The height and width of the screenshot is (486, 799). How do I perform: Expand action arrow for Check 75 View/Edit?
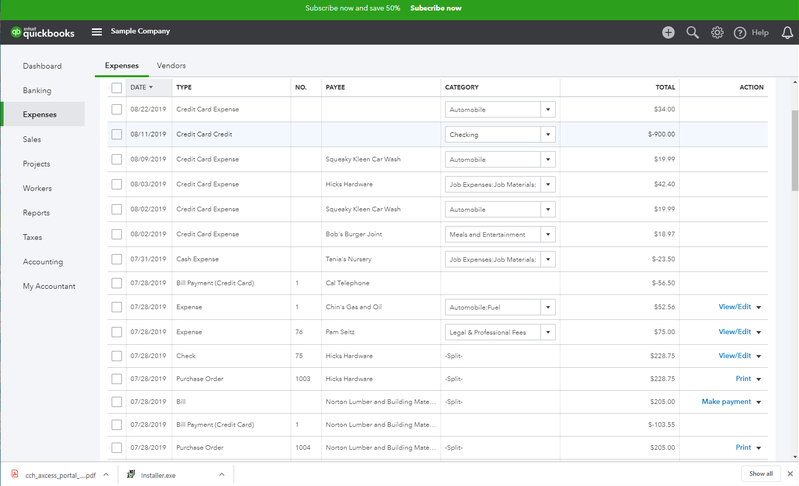coord(759,356)
